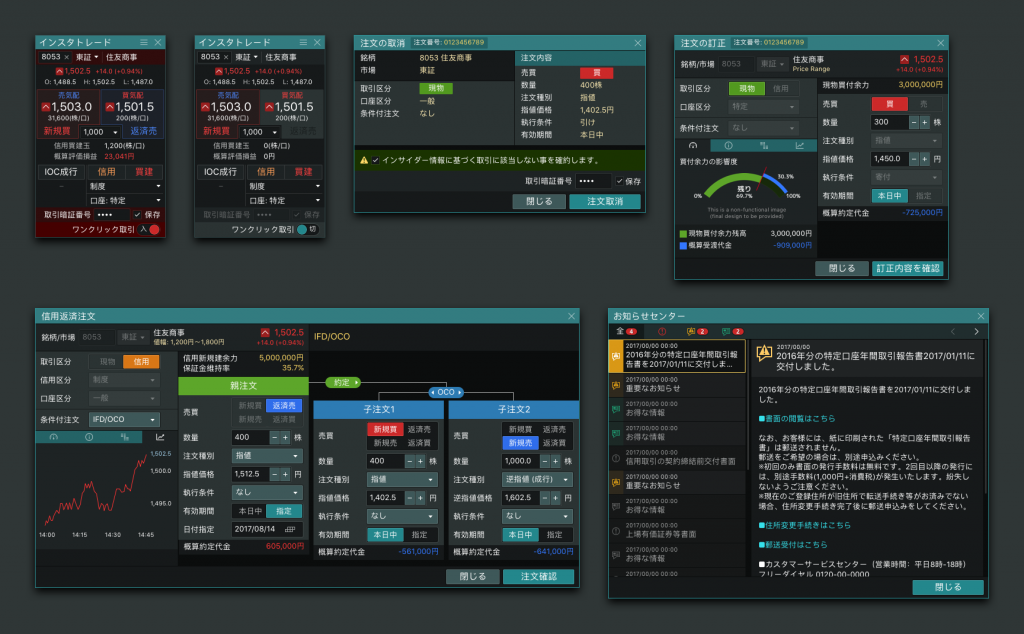The width and height of the screenshot is (1024, 634).
Task: Select the message icon with badge 2
Action: click(726, 331)
